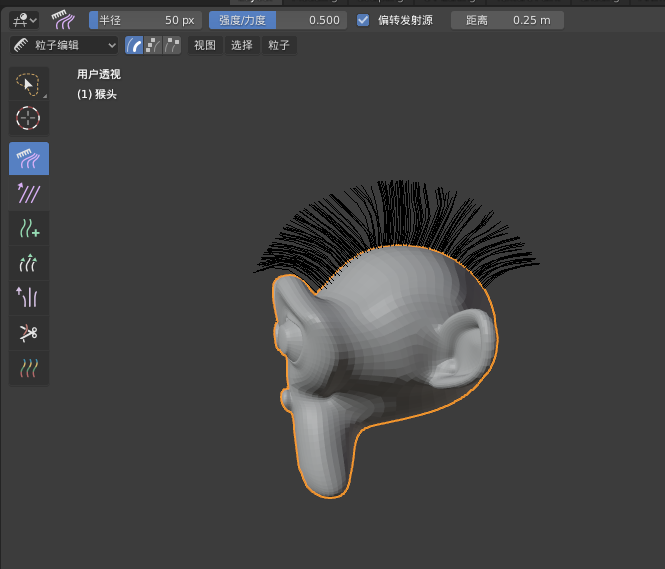Screen dimensions: 665x569
Task: Select the Weight hair tool
Action: (x=29, y=368)
